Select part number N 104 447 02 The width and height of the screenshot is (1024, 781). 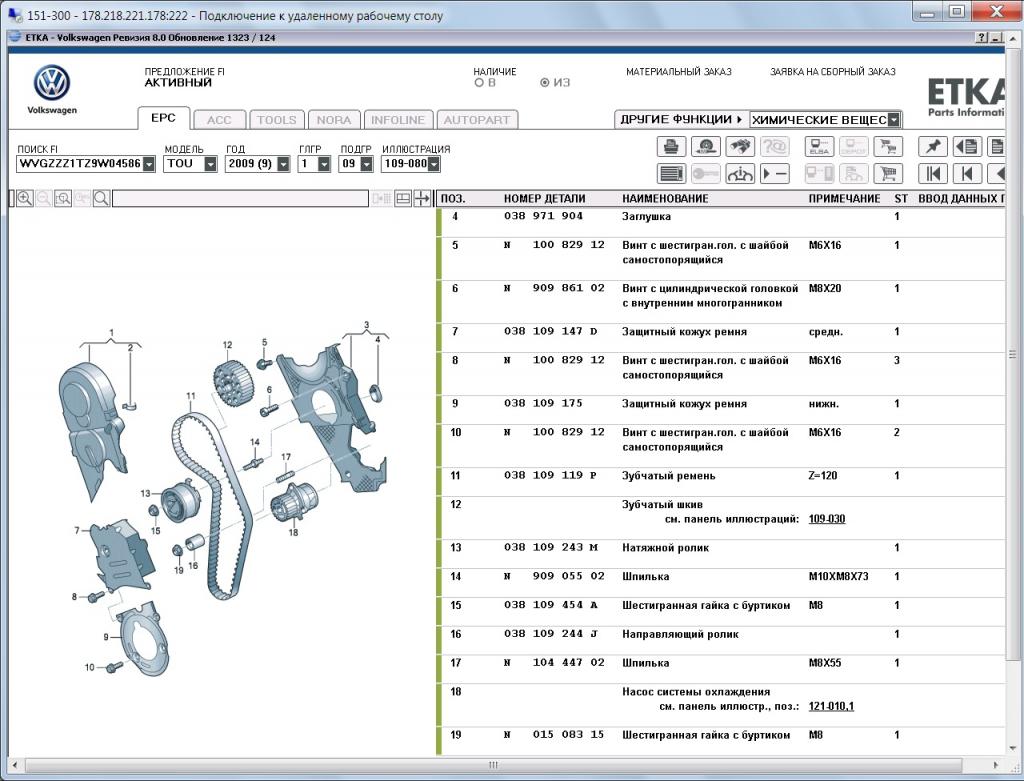tap(554, 663)
